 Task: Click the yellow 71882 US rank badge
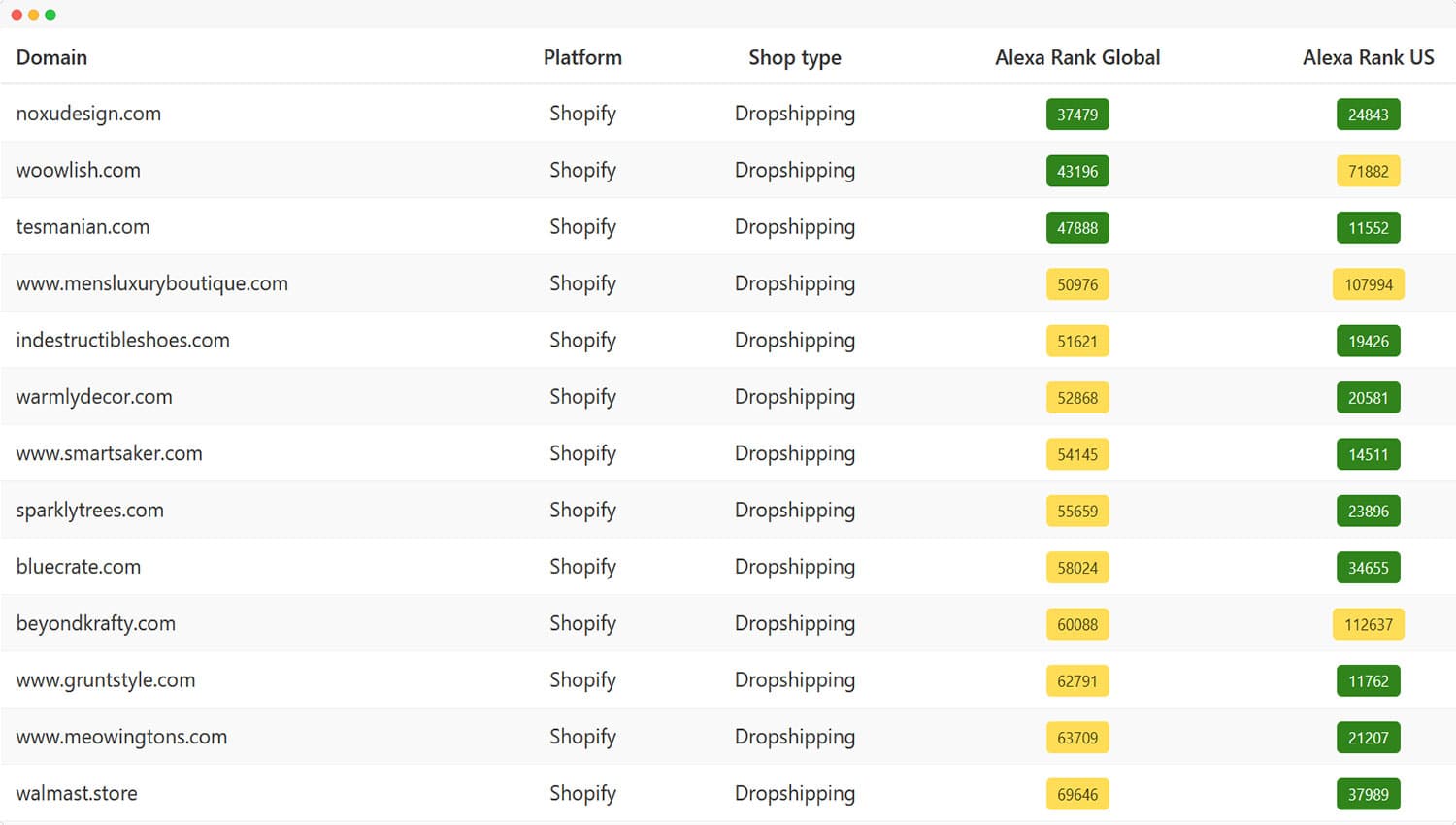(x=1368, y=171)
